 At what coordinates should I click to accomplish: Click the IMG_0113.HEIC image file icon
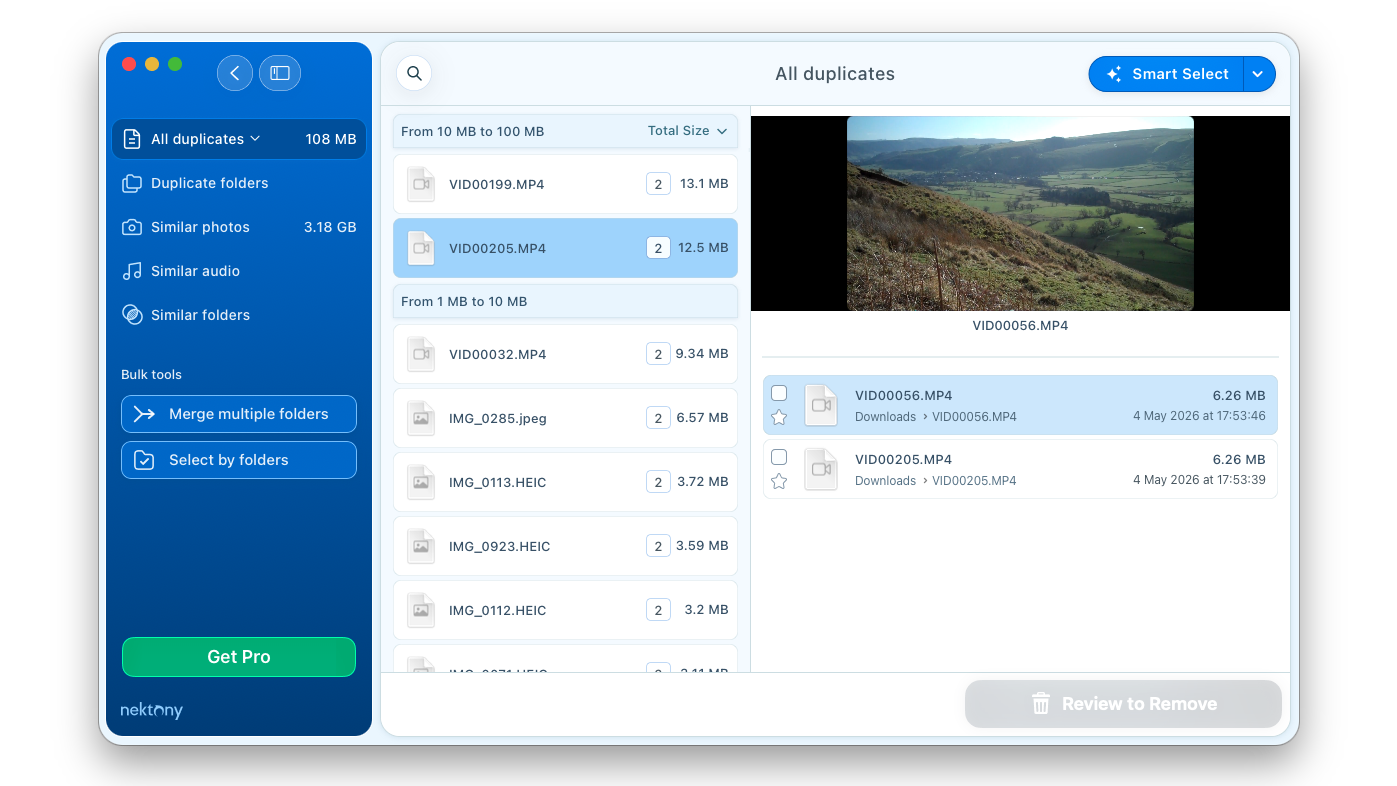pos(421,482)
